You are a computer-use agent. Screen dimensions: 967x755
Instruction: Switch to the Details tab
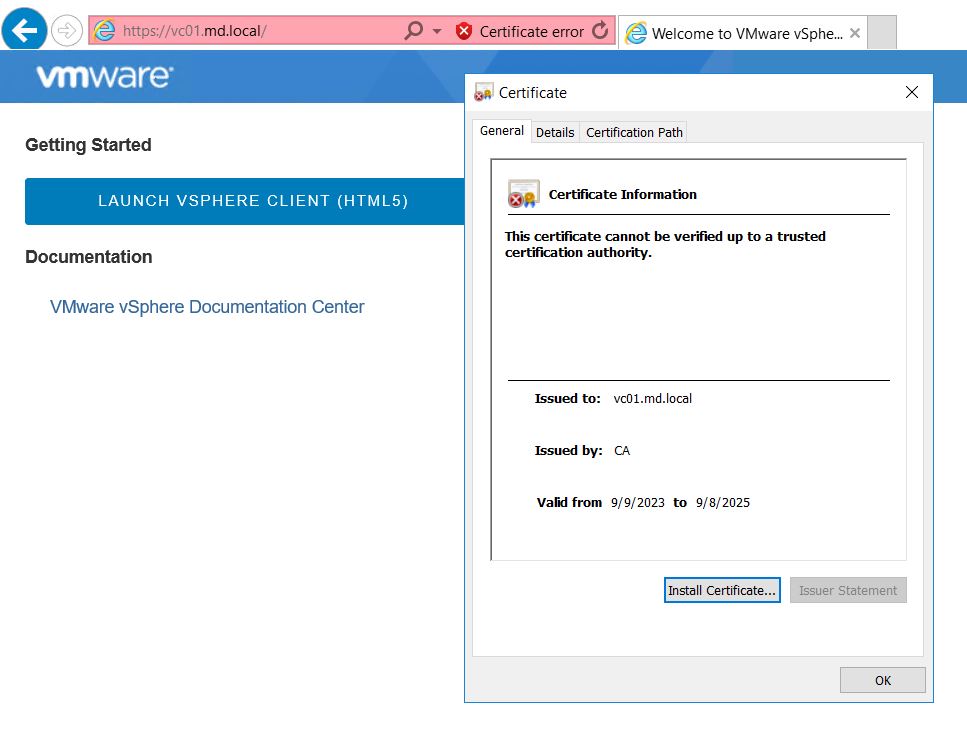pos(554,133)
